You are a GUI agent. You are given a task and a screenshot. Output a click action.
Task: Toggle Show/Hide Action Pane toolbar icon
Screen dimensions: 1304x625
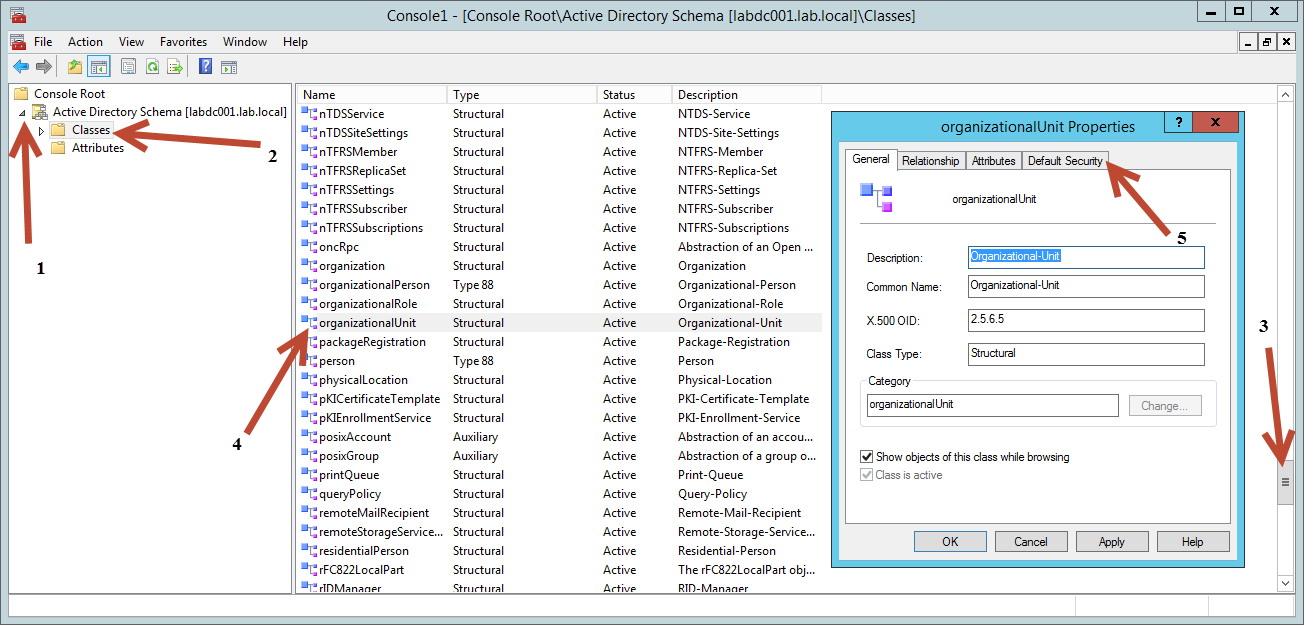(229, 67)
